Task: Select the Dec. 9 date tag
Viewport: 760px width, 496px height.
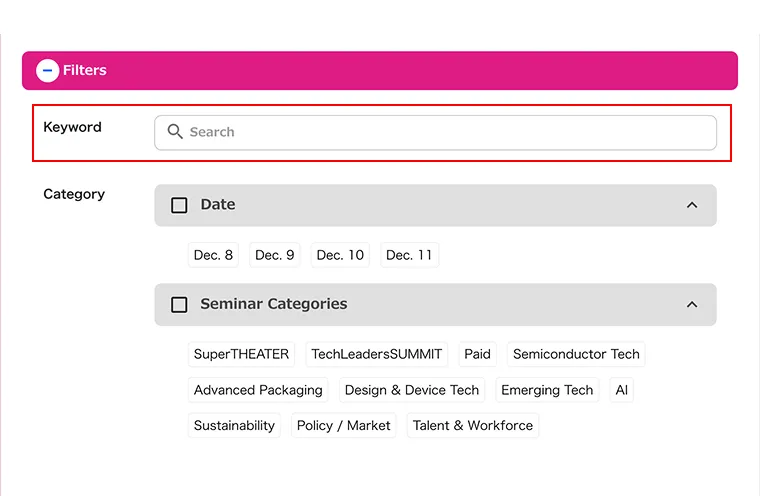Action: click(x=275, y=255)
